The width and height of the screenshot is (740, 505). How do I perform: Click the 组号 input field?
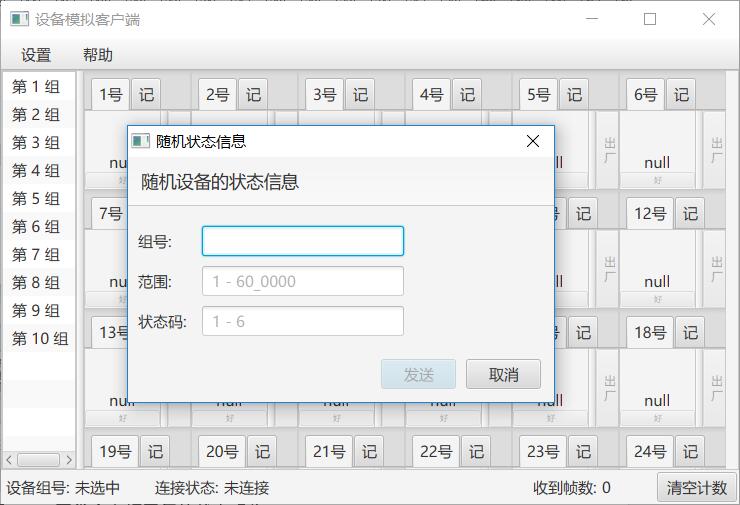coord(303,241)
